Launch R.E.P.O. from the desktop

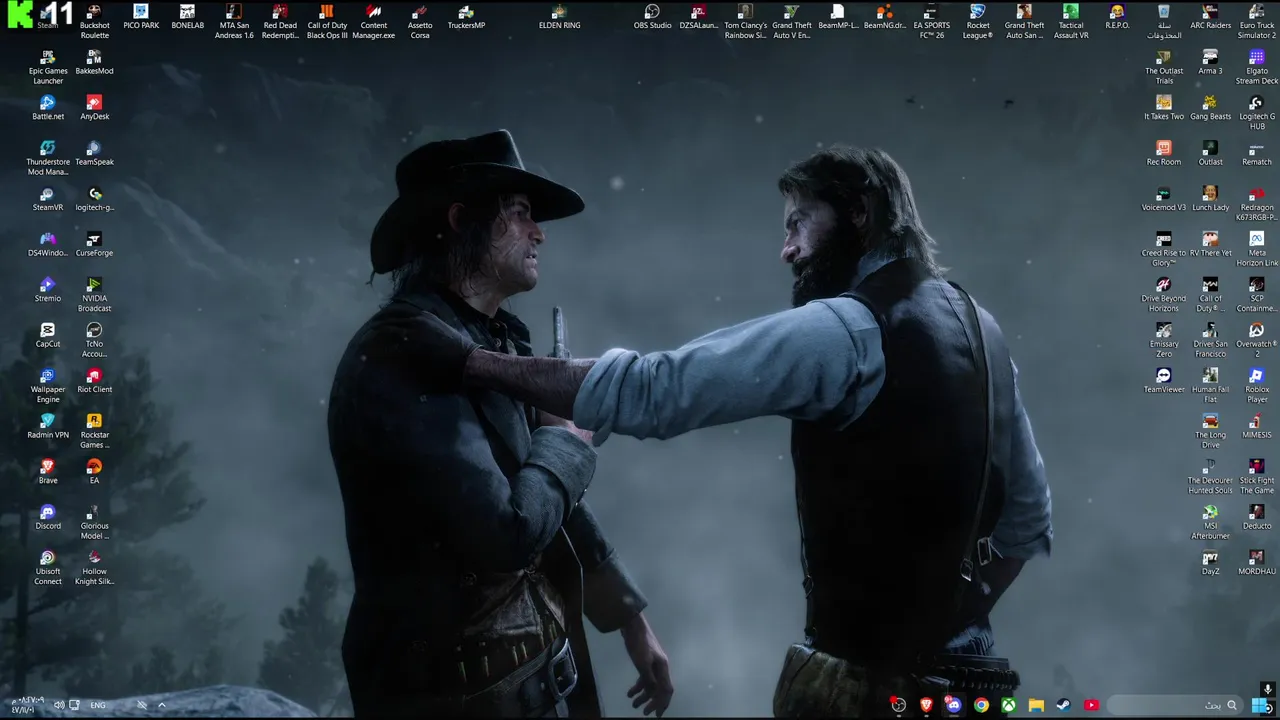[1117, 17]
